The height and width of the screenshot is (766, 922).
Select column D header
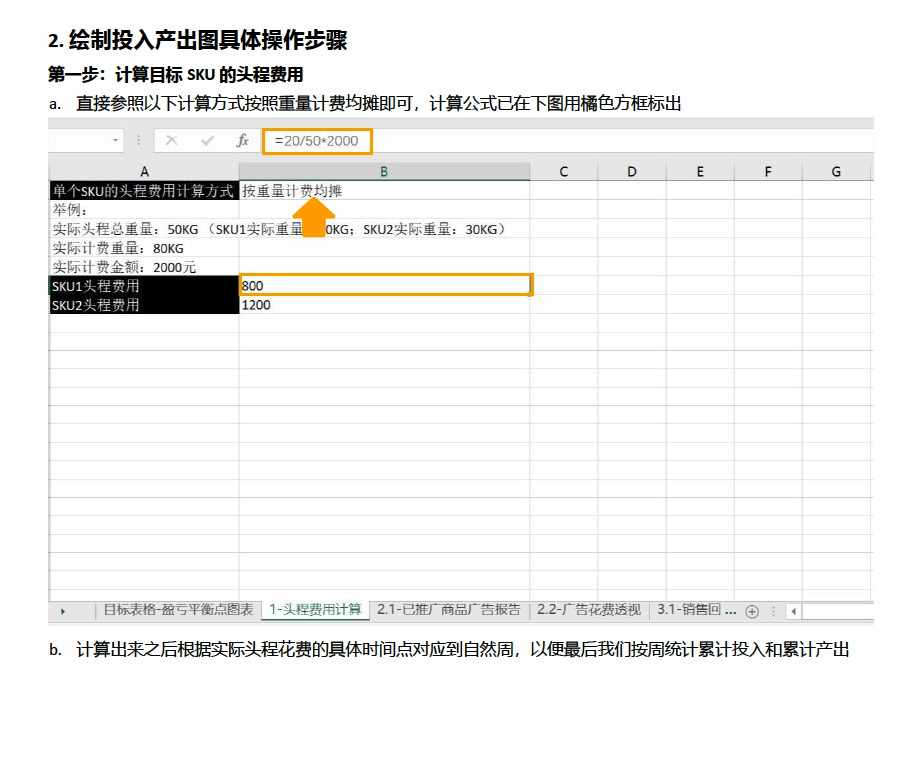(x=632, y=172)
